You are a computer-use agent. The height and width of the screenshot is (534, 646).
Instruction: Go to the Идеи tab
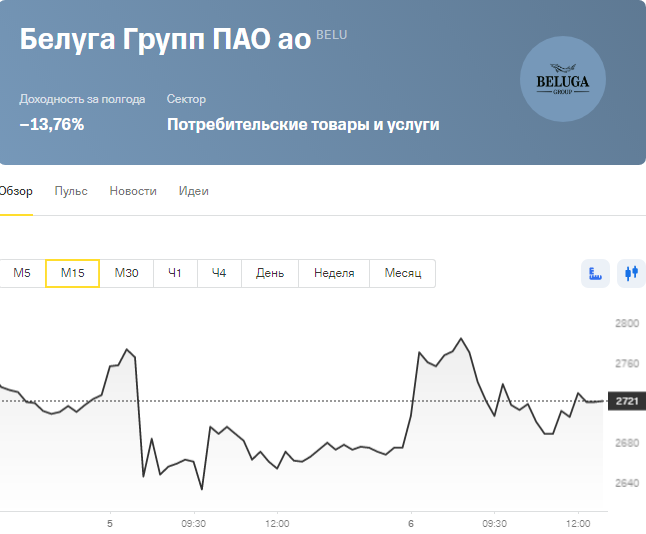[194, 191]
